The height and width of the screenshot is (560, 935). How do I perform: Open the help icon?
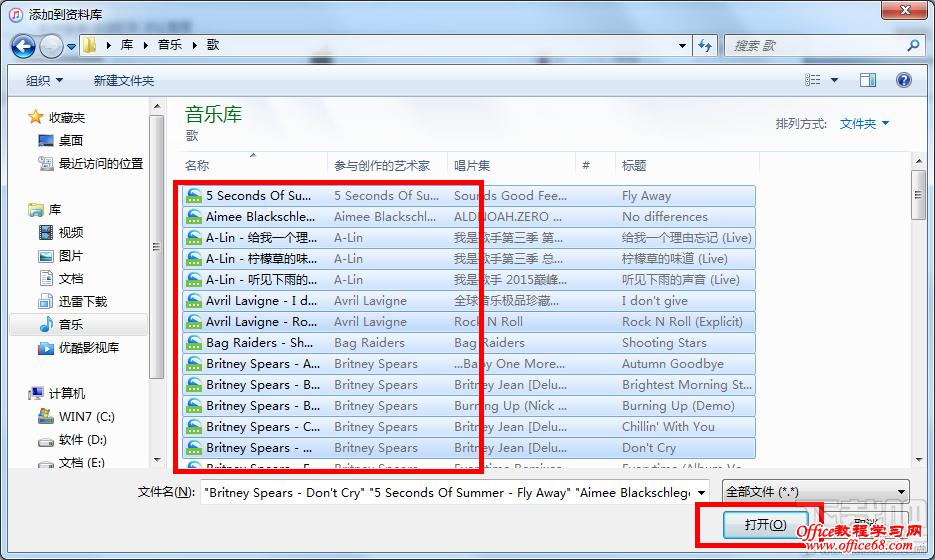903,80
